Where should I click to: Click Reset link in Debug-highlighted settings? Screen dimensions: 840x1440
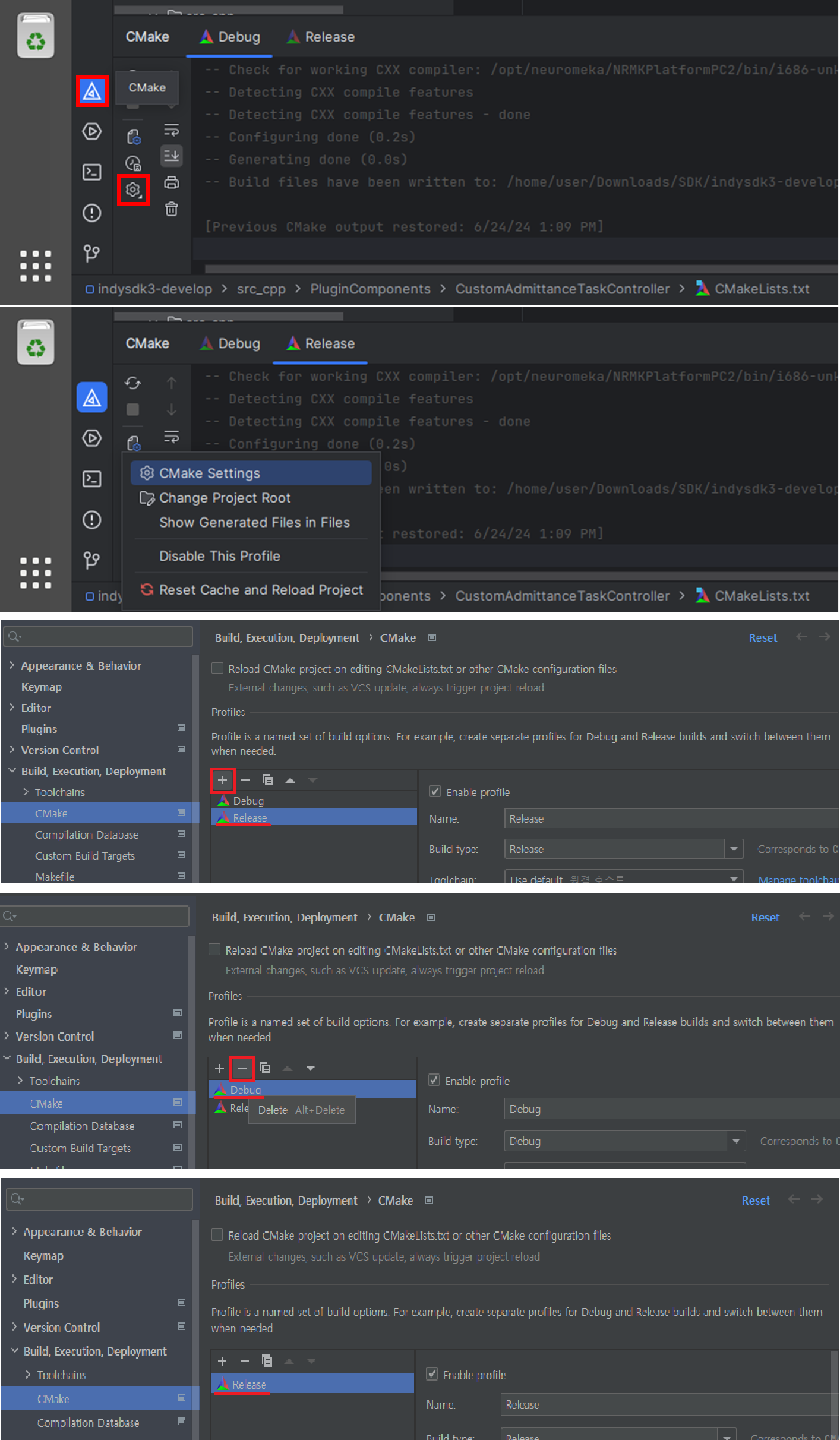pos(765,917)
